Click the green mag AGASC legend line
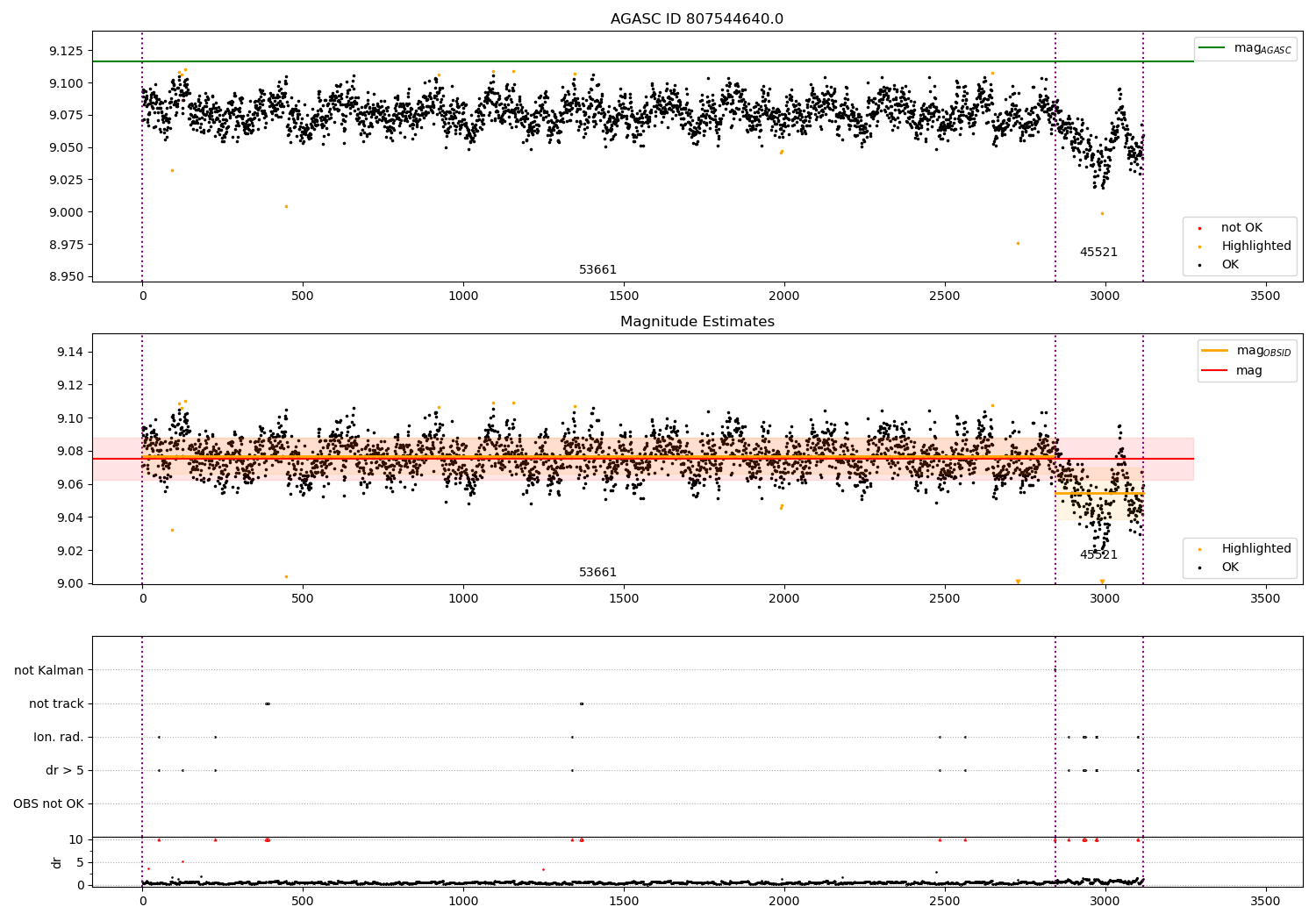 (1212, 48)
